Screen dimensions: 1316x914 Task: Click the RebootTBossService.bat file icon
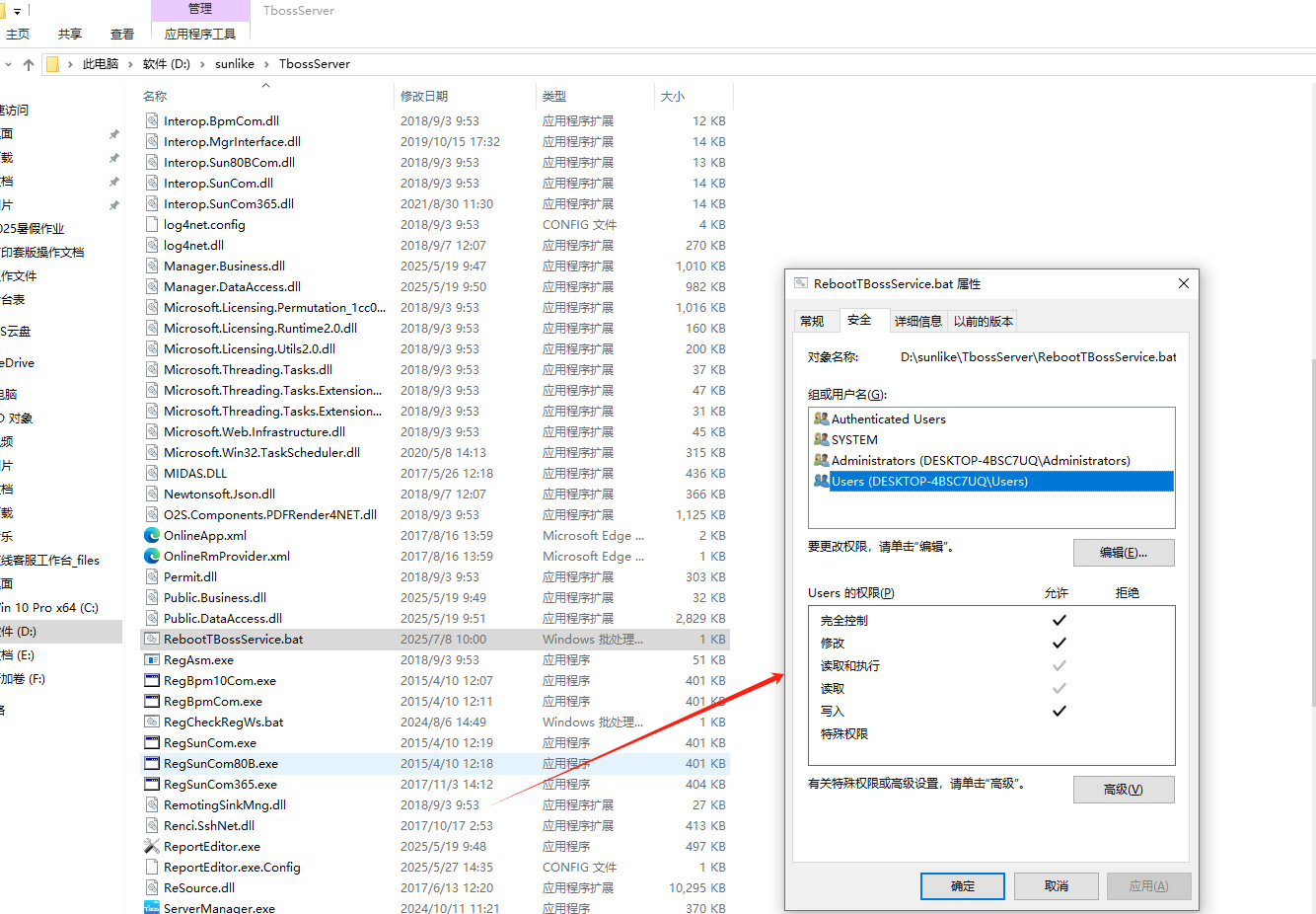pyautogui.click(x=152, y=640)
